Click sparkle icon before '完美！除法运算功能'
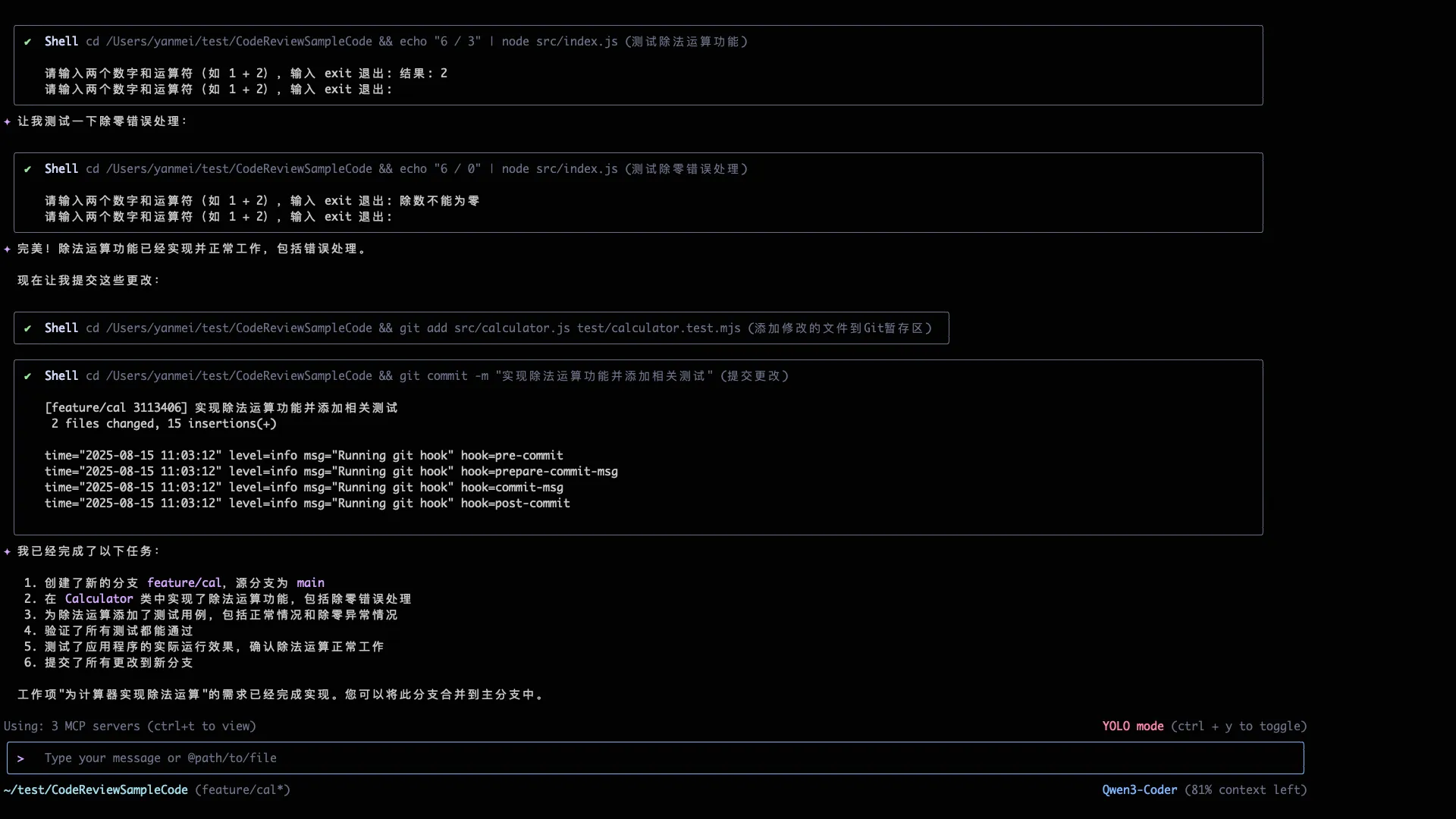The height and width of the screenshot is (819, 1456). pyautogui.click(x=8, y=249)
